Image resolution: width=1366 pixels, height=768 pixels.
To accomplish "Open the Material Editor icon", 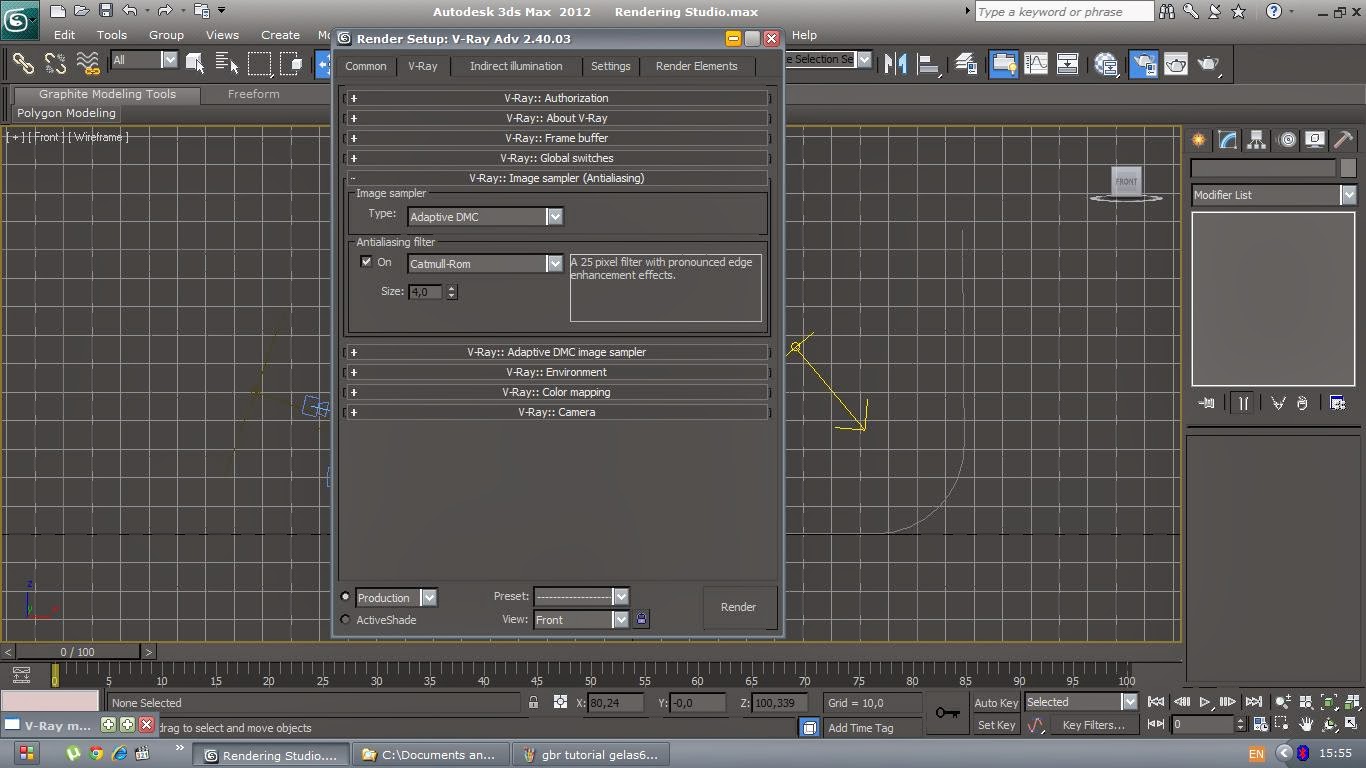I will pos(1107,64).
